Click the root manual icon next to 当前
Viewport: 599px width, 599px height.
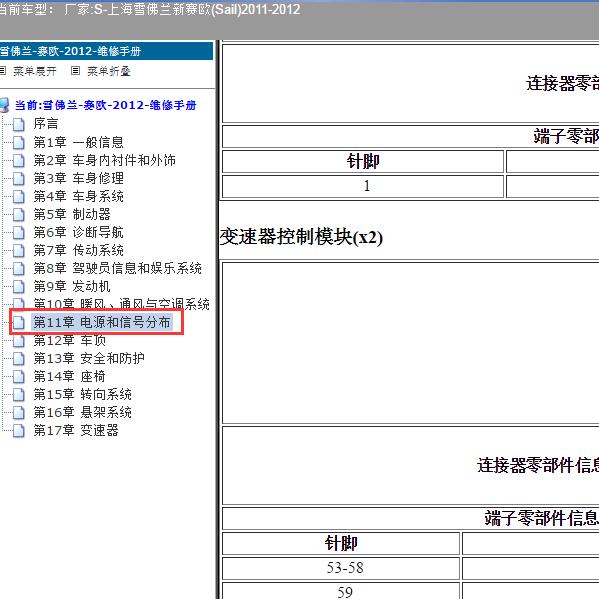[x=4, y=105]
